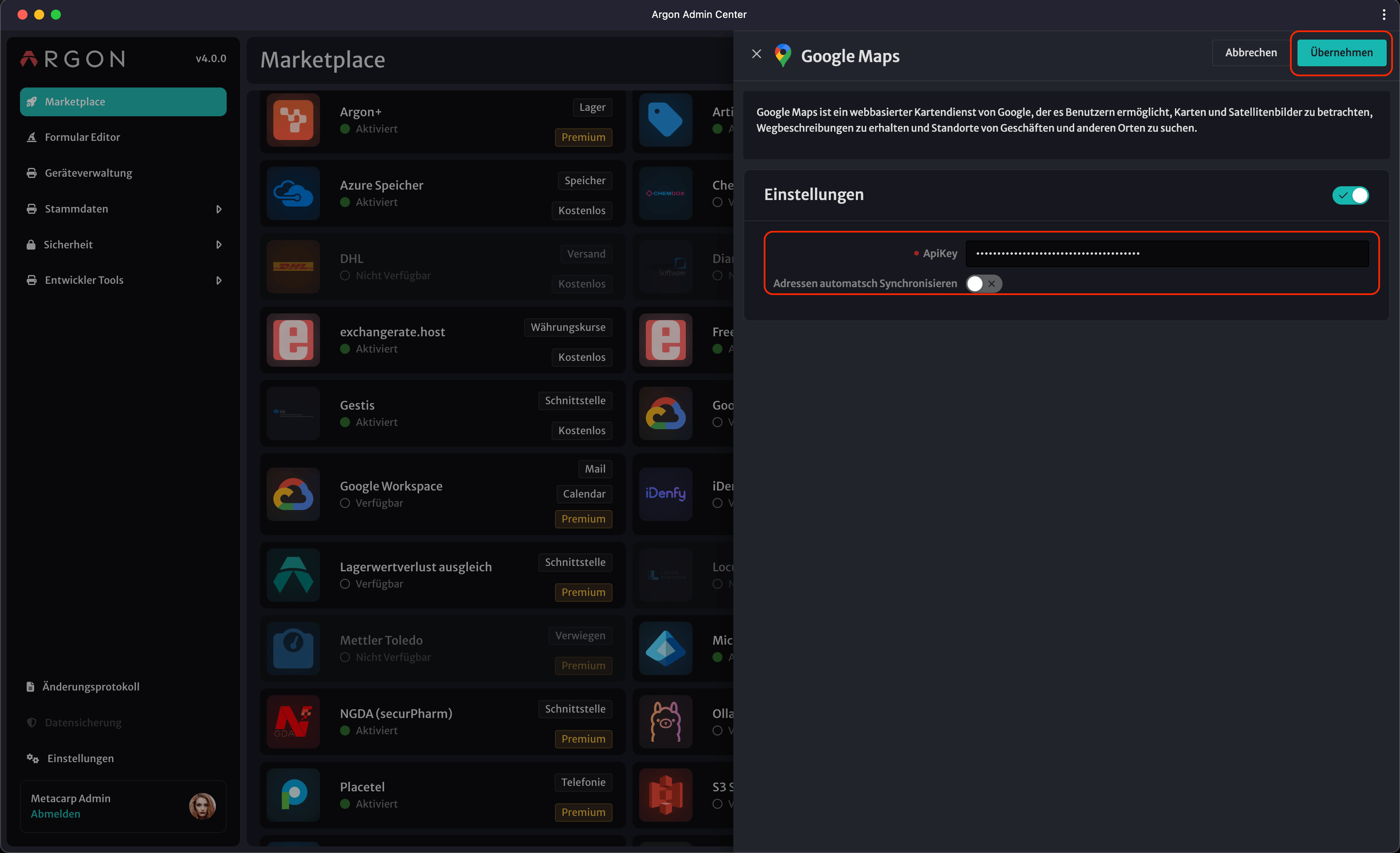
Task: Click the Microsoft blue diamond app icon
Action: pyautogui.click(x=665, y=648)
